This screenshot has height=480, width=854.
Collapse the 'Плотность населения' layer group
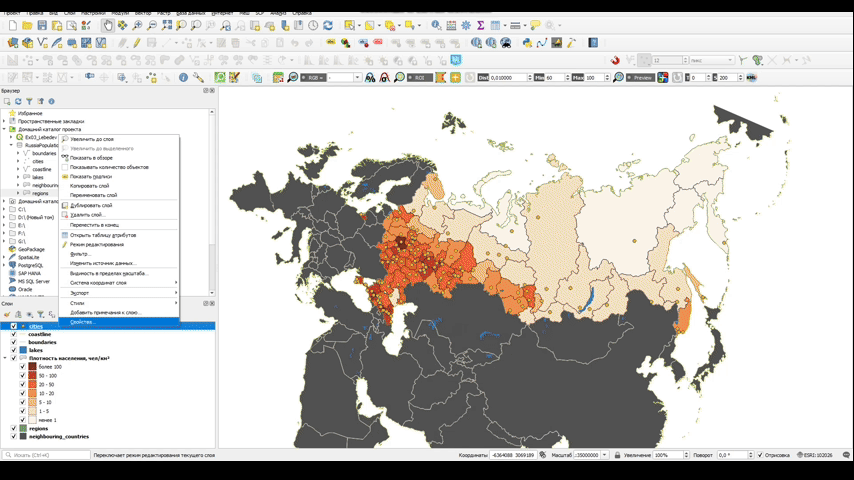pyautogui.click(x=6, y=358)
